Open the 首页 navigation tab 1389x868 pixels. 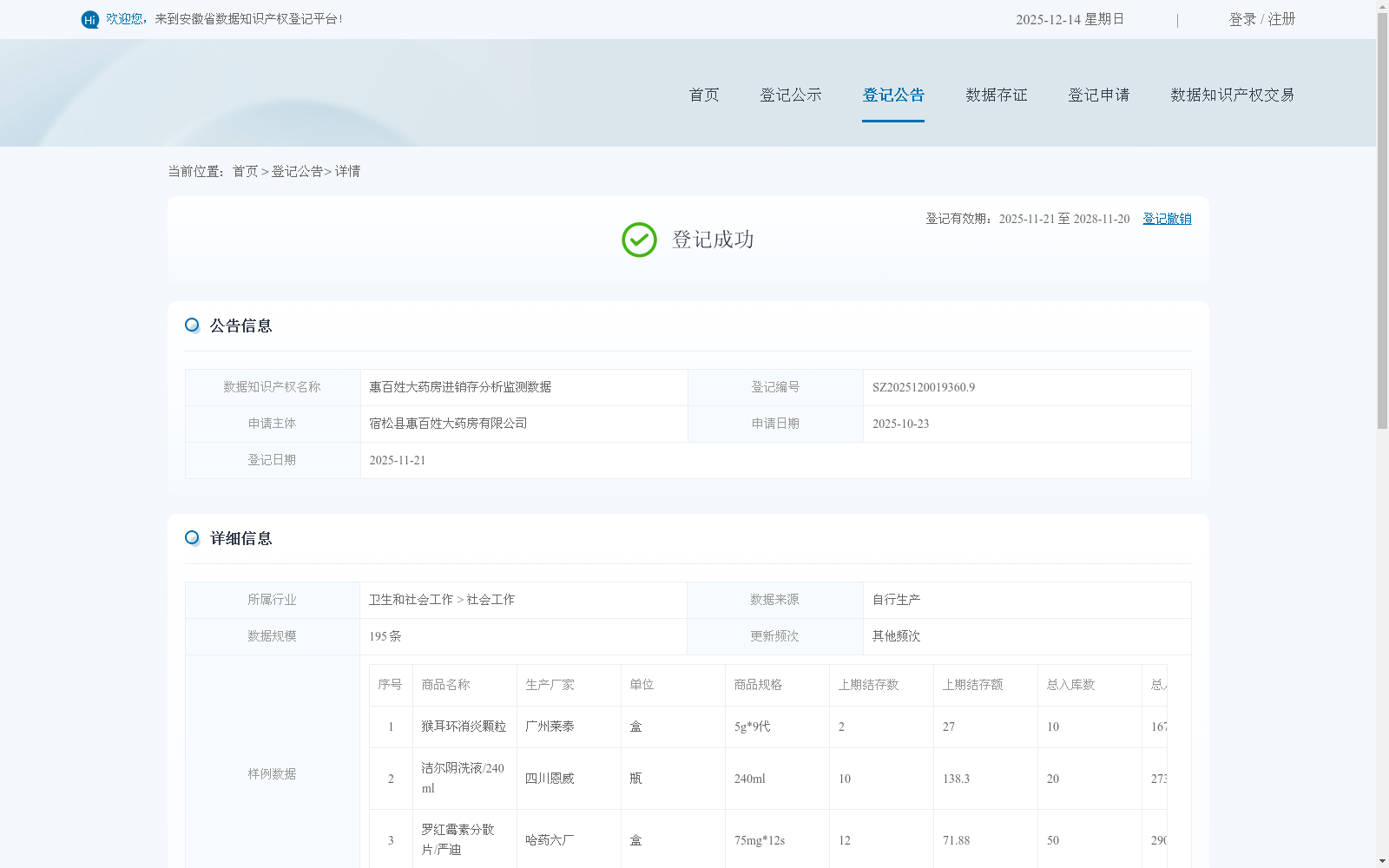pos(704,95)
